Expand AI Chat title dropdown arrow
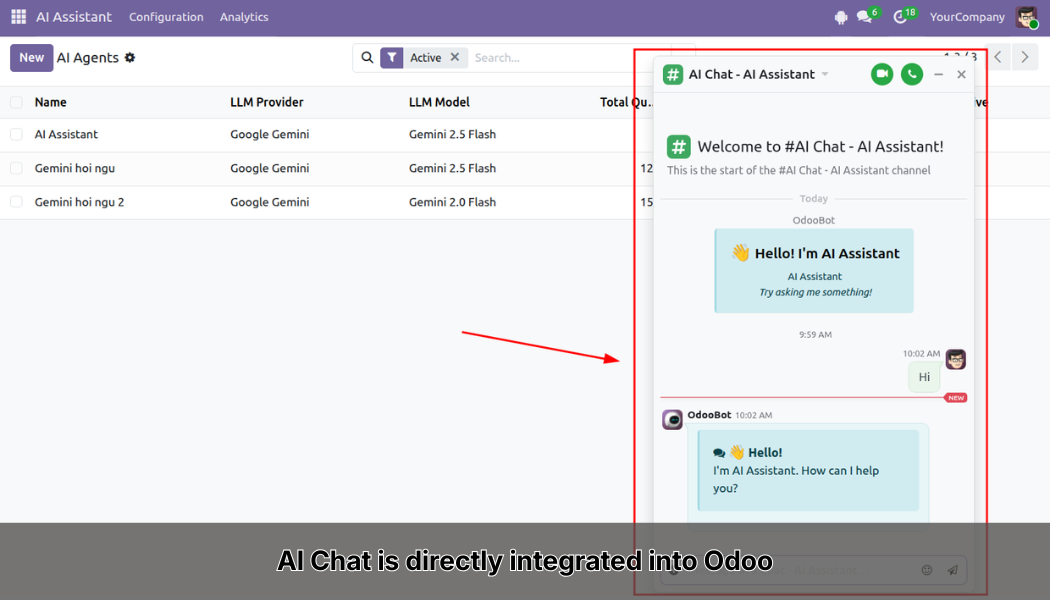Image resolution: width=1050 pixels, height=600 pixels. click(825, 74)
